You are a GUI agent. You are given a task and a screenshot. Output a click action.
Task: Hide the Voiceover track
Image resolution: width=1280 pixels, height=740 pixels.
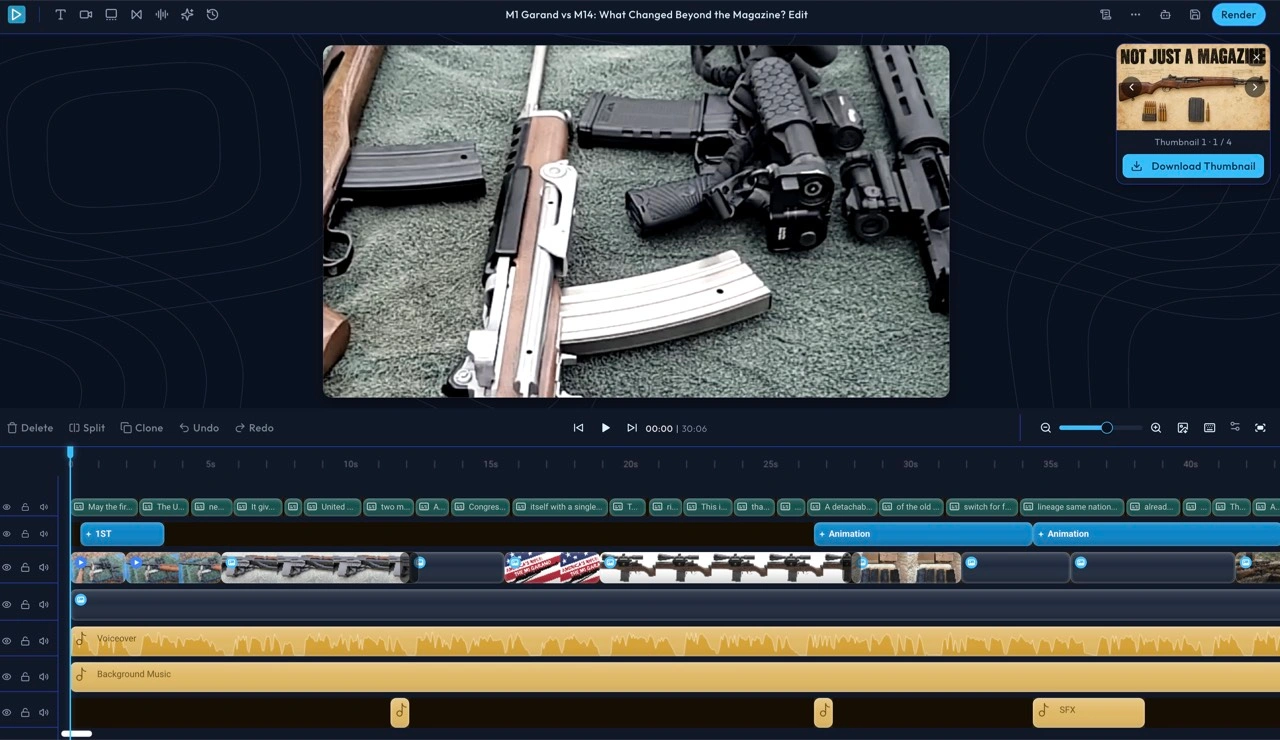(7, 641)
